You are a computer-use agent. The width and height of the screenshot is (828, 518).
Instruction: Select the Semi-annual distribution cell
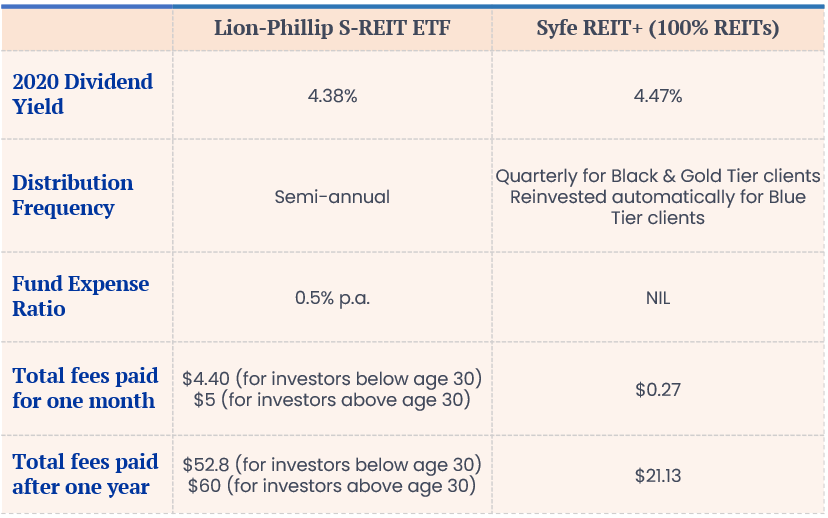click(x=332, y=197)
